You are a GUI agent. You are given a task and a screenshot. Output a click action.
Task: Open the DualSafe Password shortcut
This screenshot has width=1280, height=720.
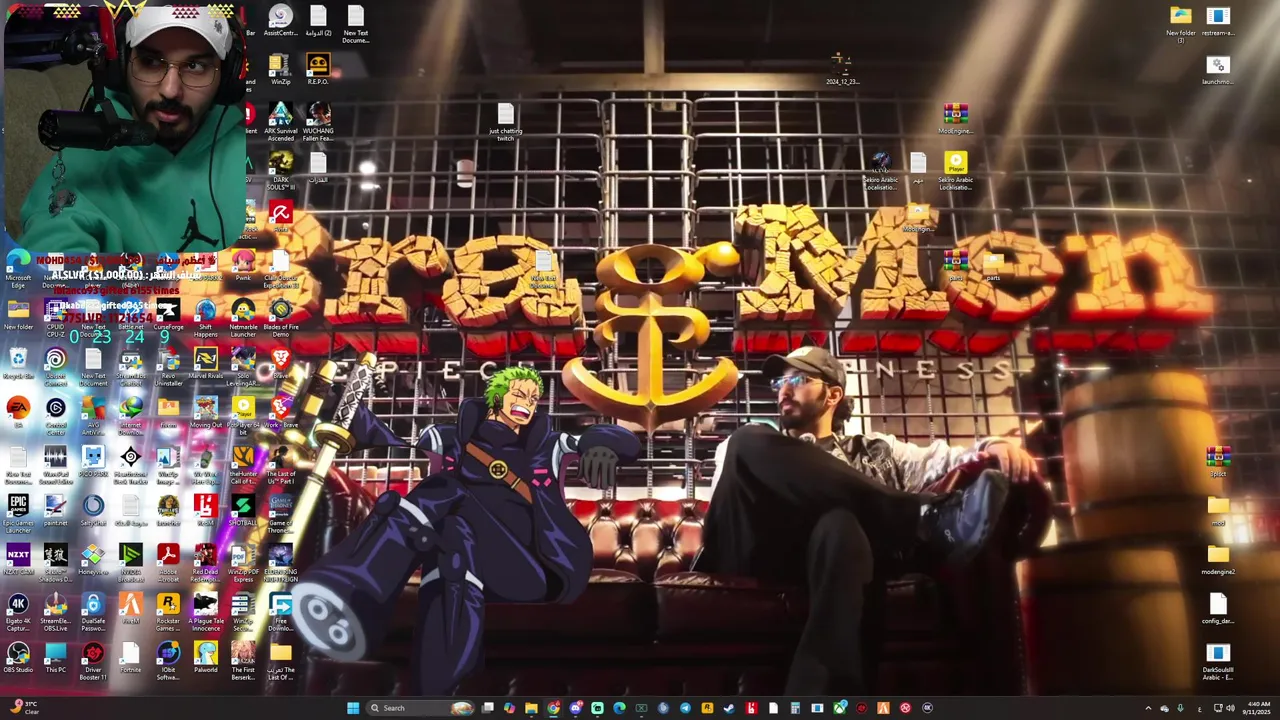[93, 611]
